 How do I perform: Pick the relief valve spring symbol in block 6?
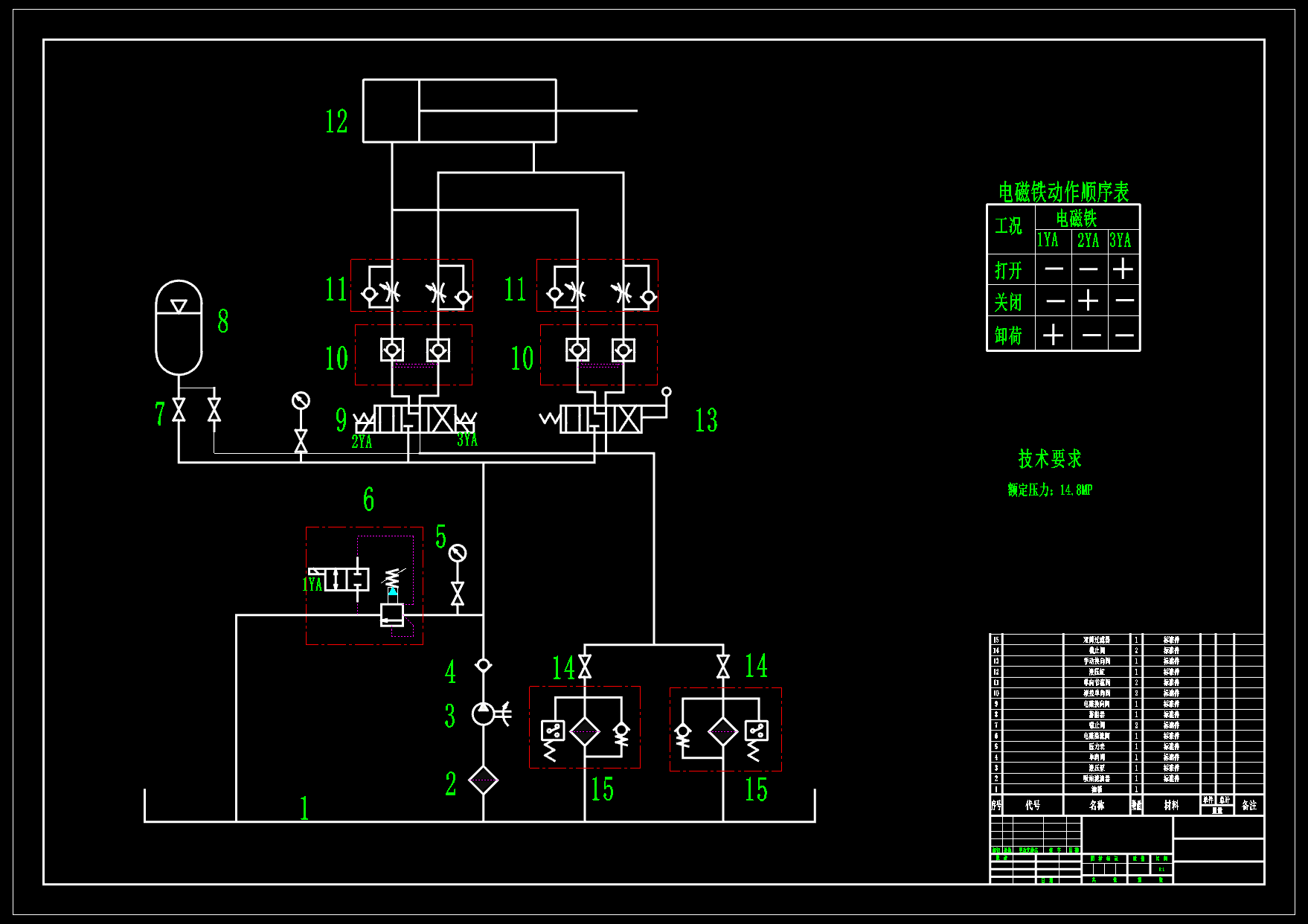click(393, 577)
